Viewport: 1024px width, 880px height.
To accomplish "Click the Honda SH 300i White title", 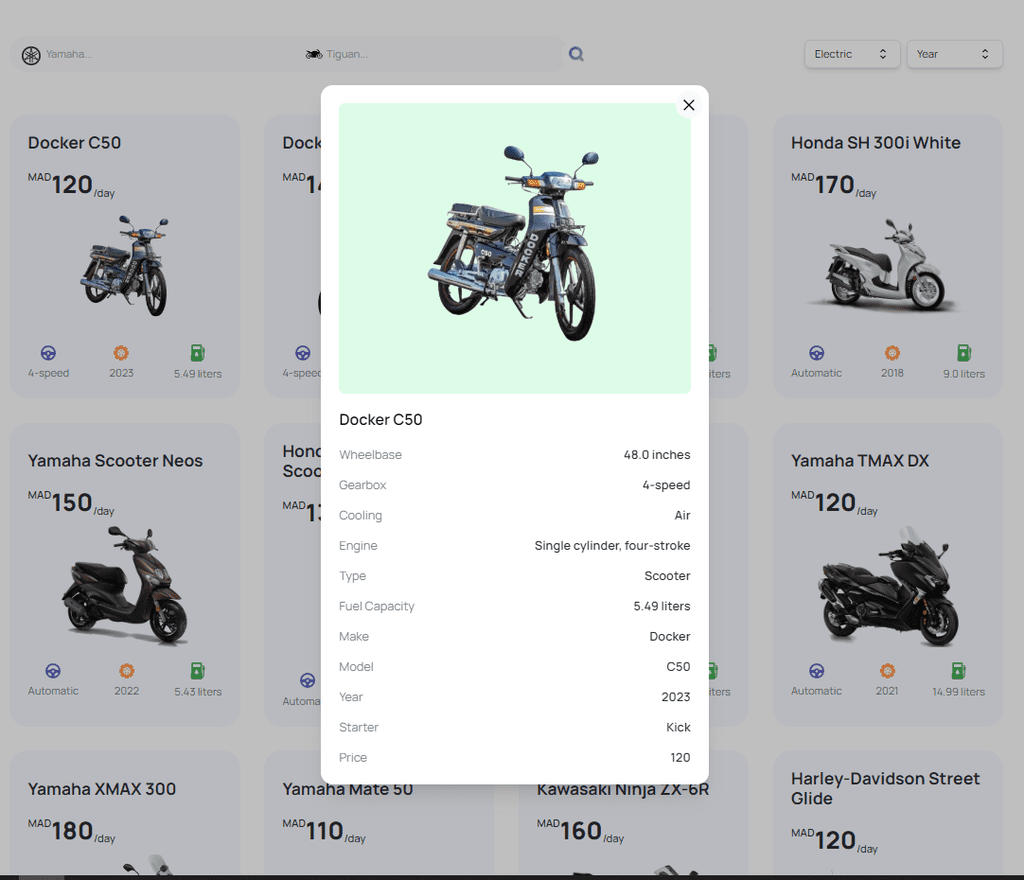I will 875,143.
